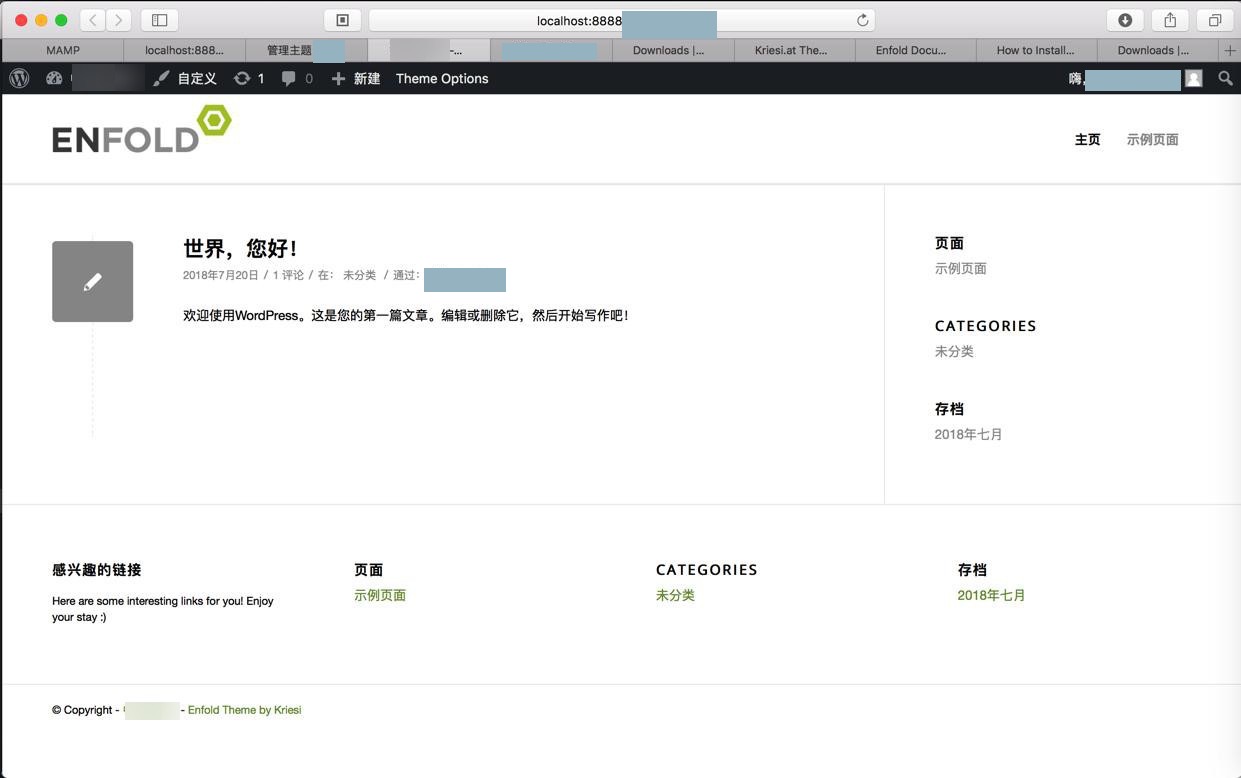Go forward with Safari's forward arrow
Viewport: 1241px width, 778px height.
click(x=119, y=20)
